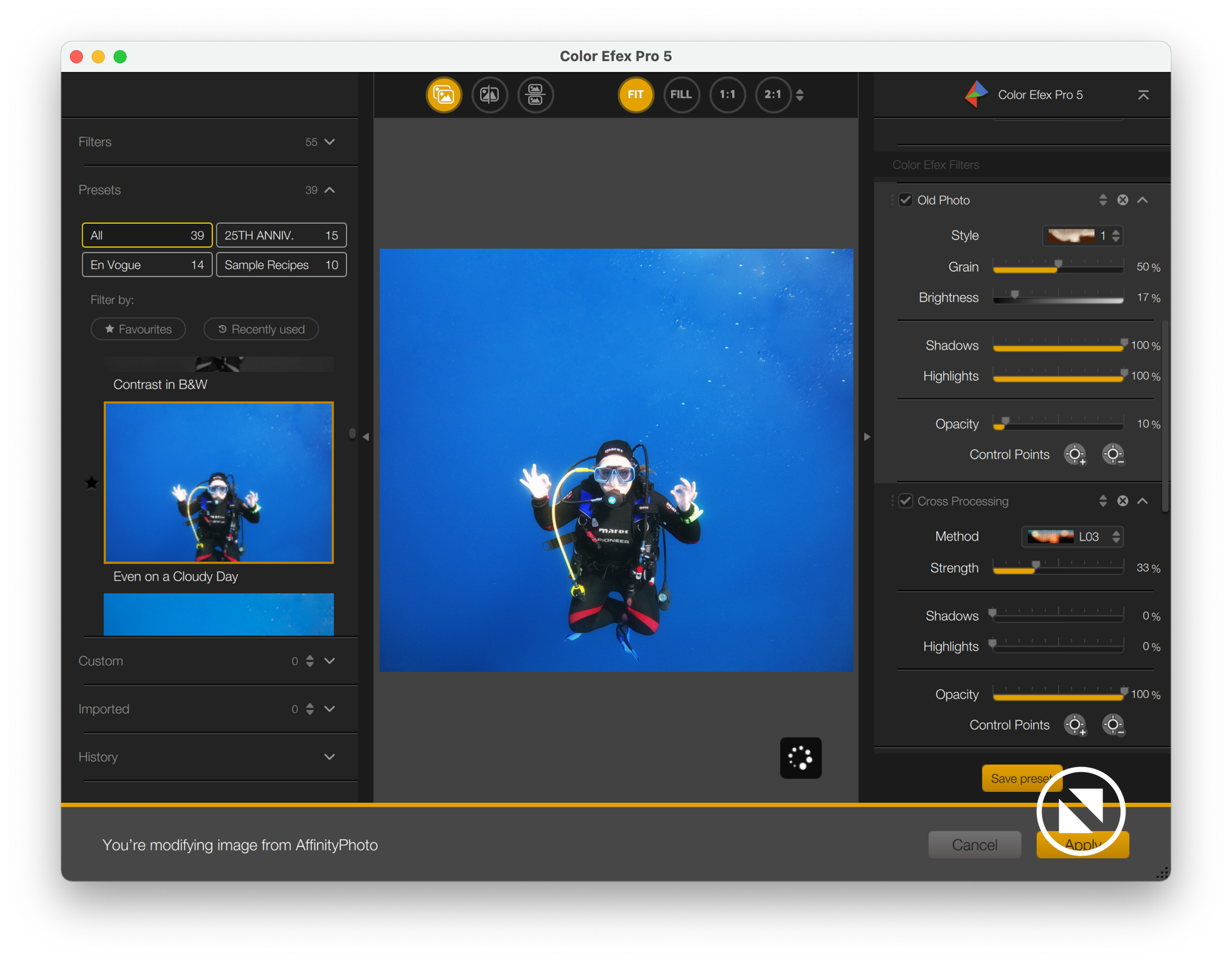This screenshot has width=1232, height=962.
Task: Remove control point for Cross Processing
Action: pyautogui.click(x=1113, y=725)
